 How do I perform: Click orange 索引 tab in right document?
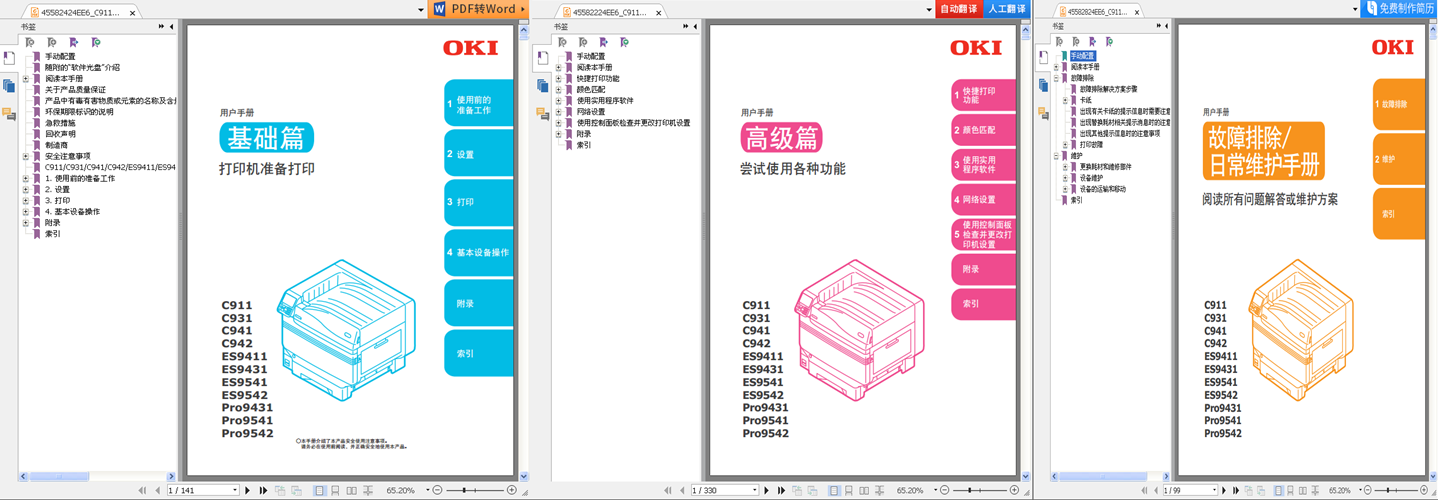[1399, 214]
